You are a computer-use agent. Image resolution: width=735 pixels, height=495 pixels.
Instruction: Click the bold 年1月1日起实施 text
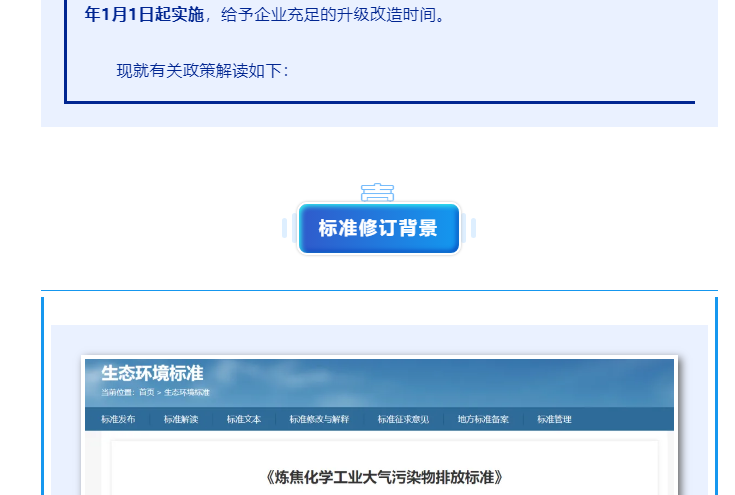[x=143, y=15]
